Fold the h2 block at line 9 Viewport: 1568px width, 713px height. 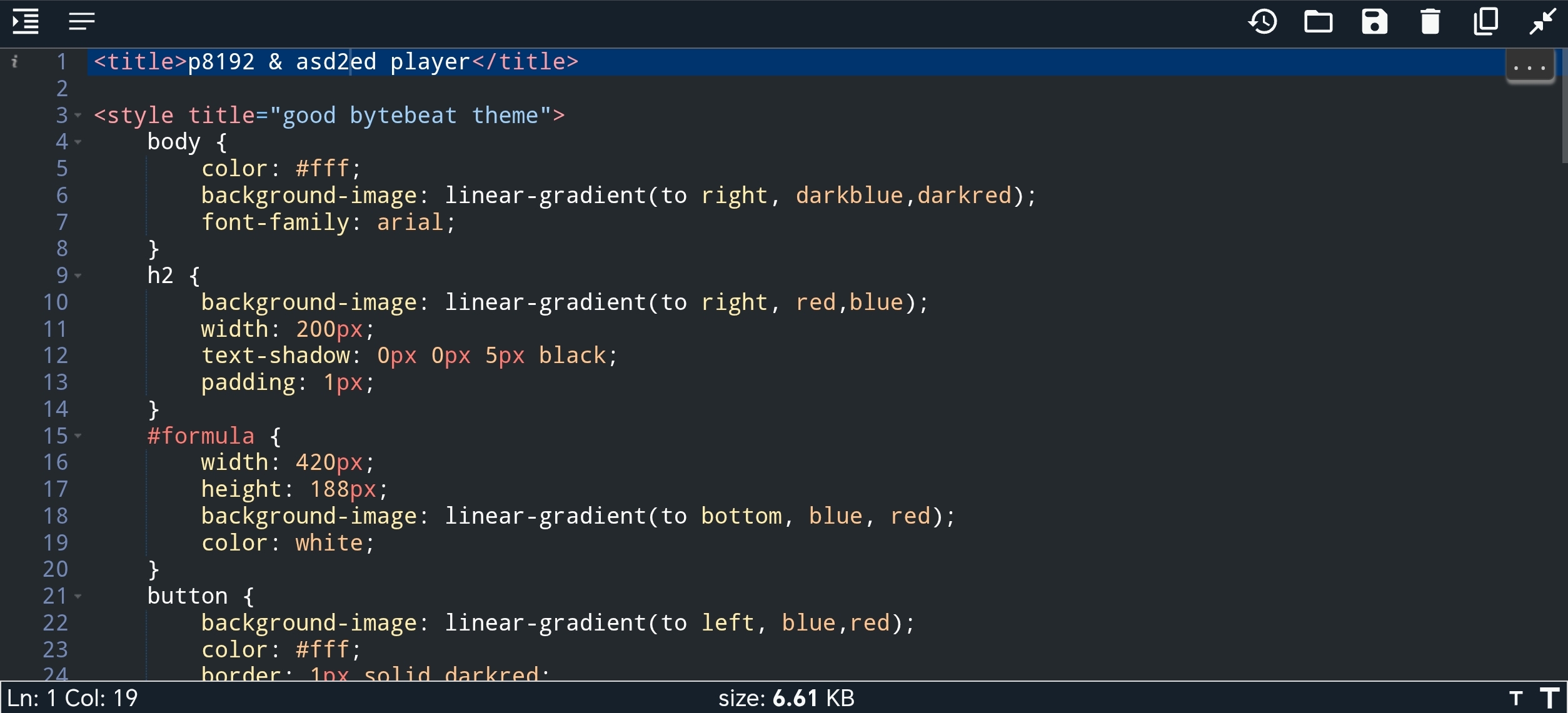(78, 276)
